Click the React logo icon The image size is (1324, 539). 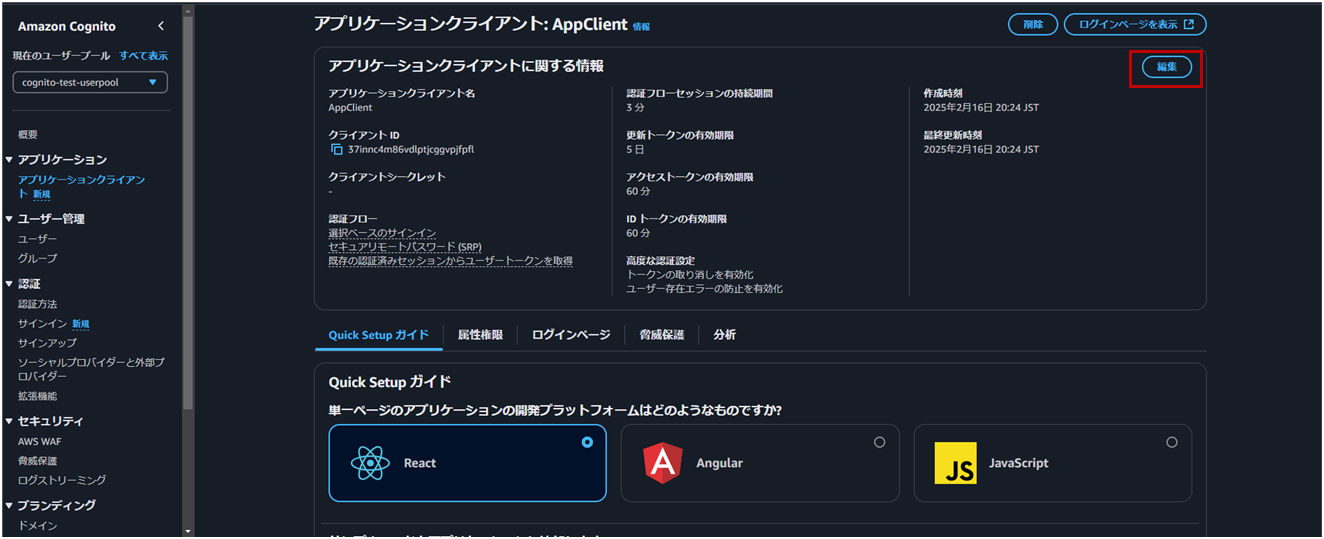(369, 463)
